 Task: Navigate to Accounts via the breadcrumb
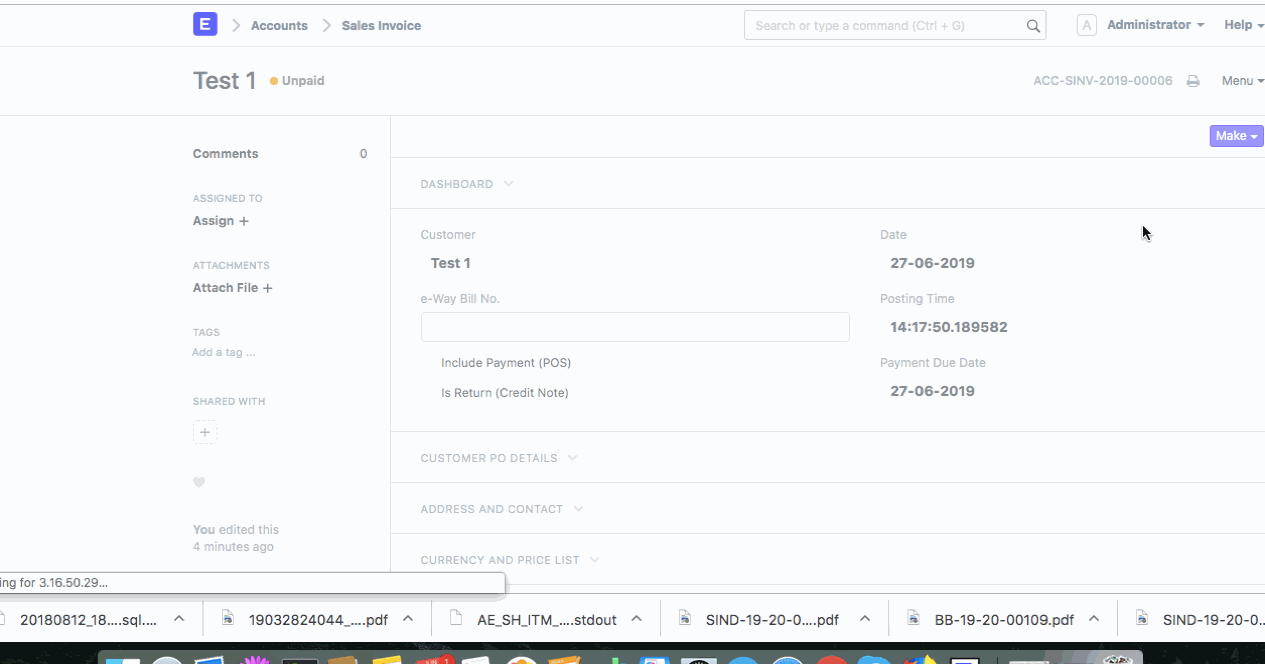(x=278, y=25)
